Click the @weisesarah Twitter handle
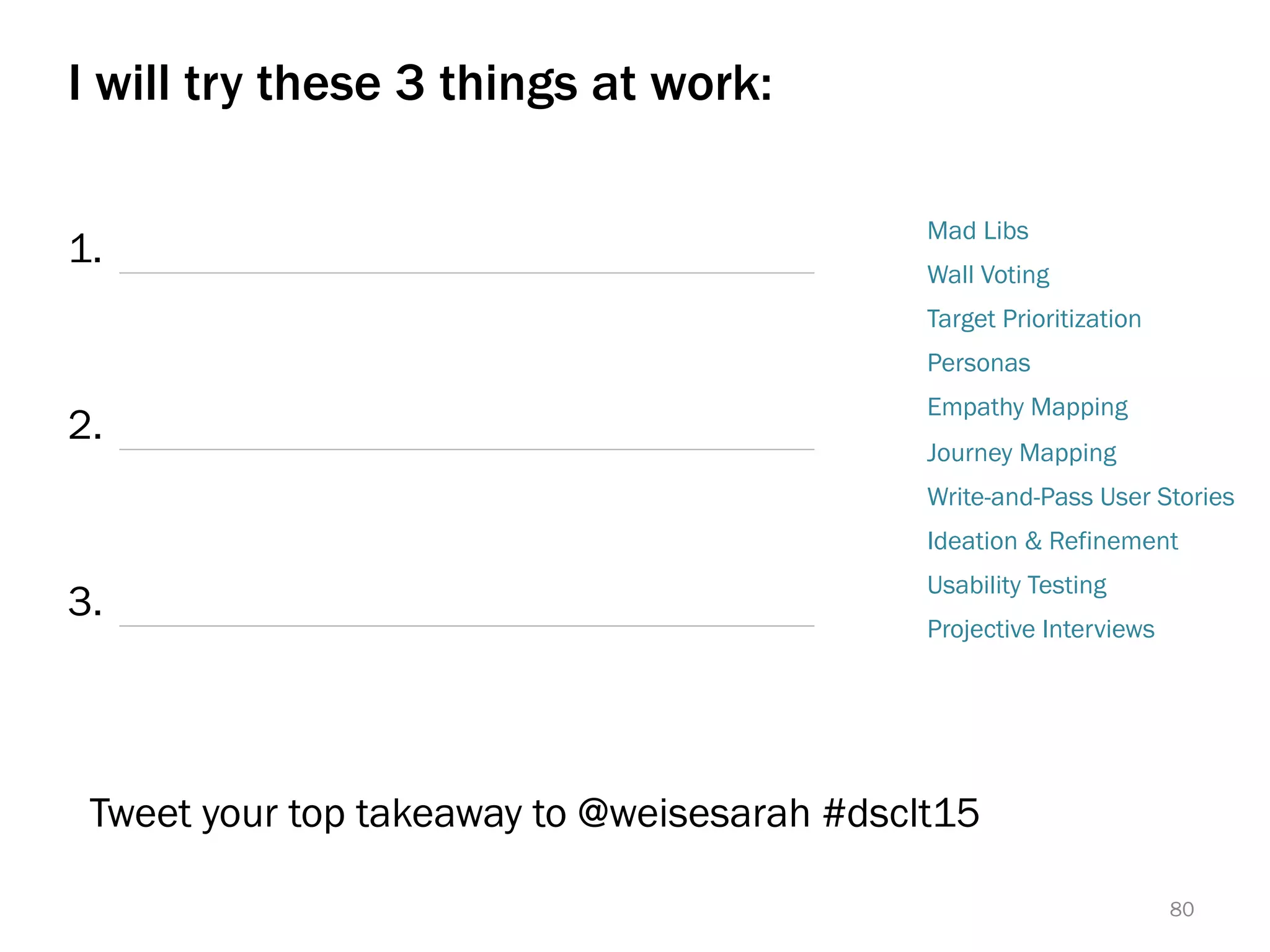 693,813
